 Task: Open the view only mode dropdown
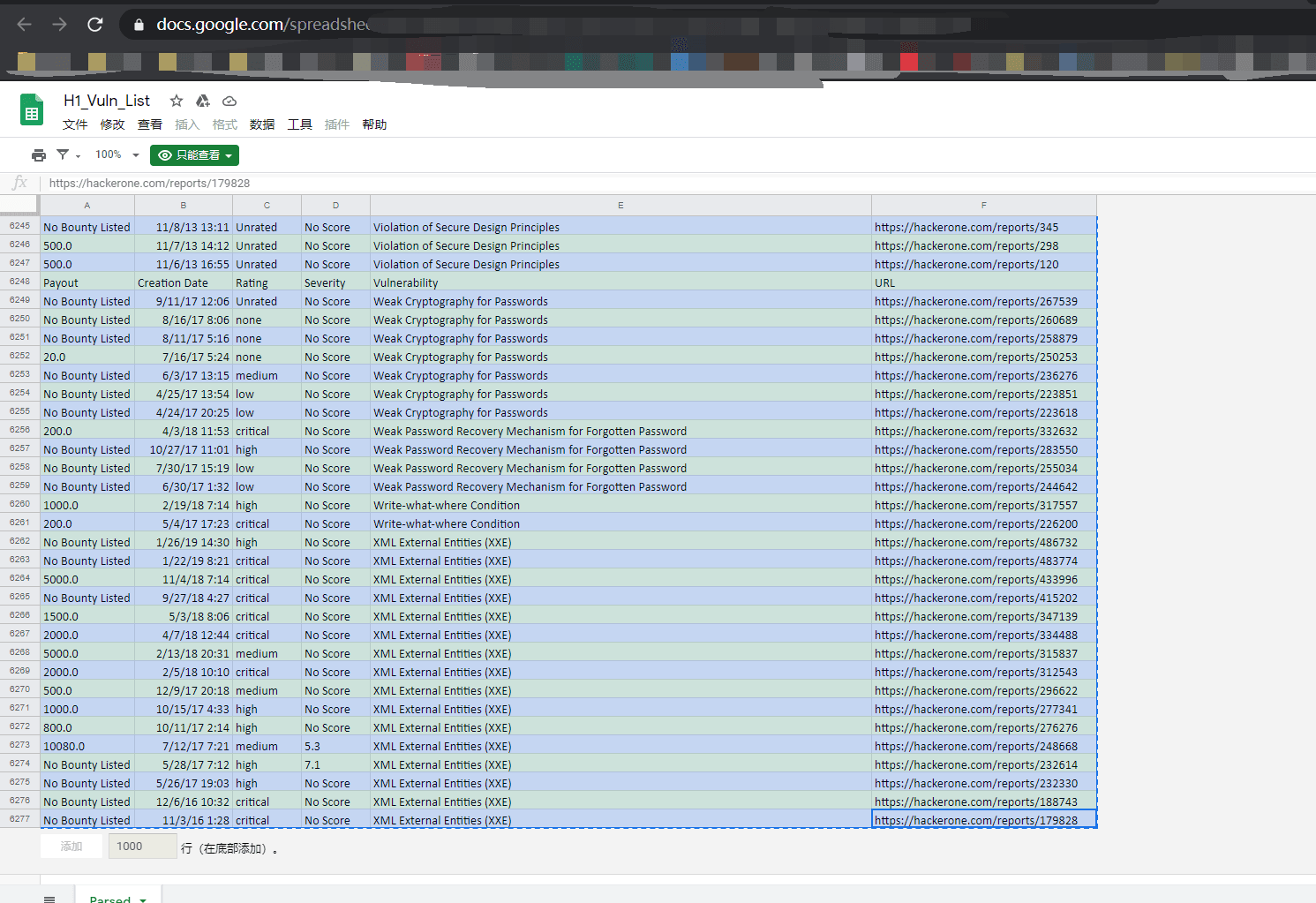point(194,155)
